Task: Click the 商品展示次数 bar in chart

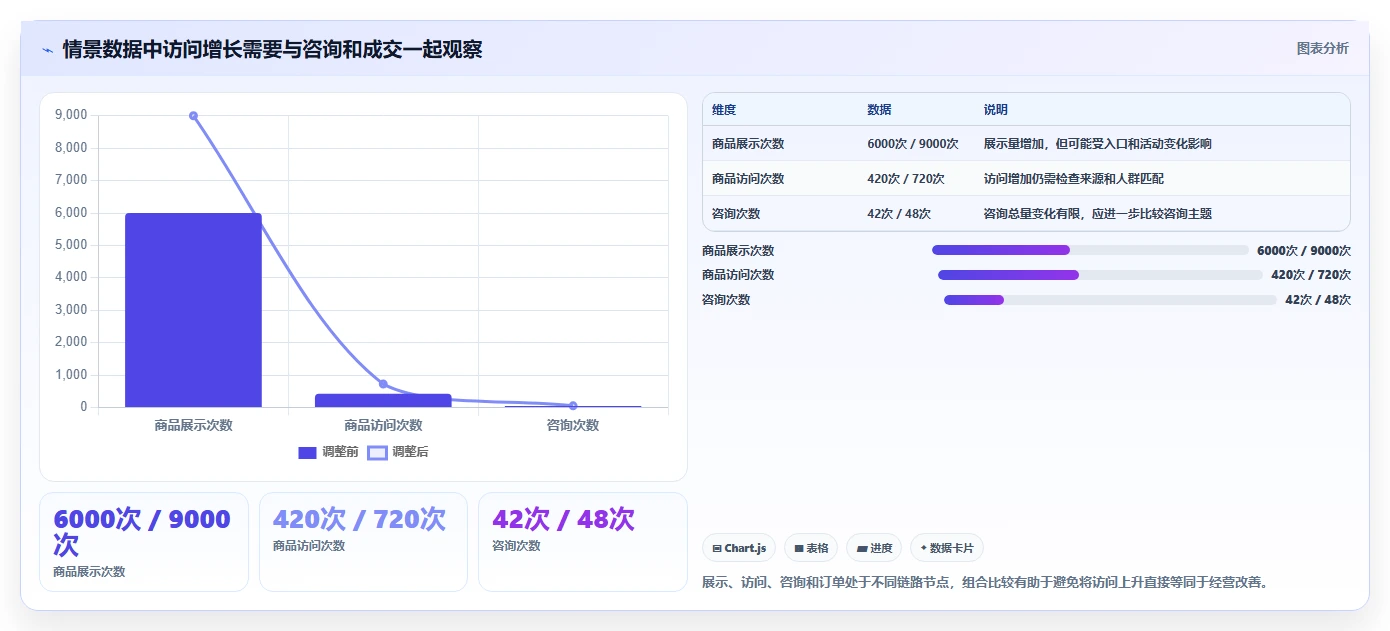Action: (x=193, y=310)
